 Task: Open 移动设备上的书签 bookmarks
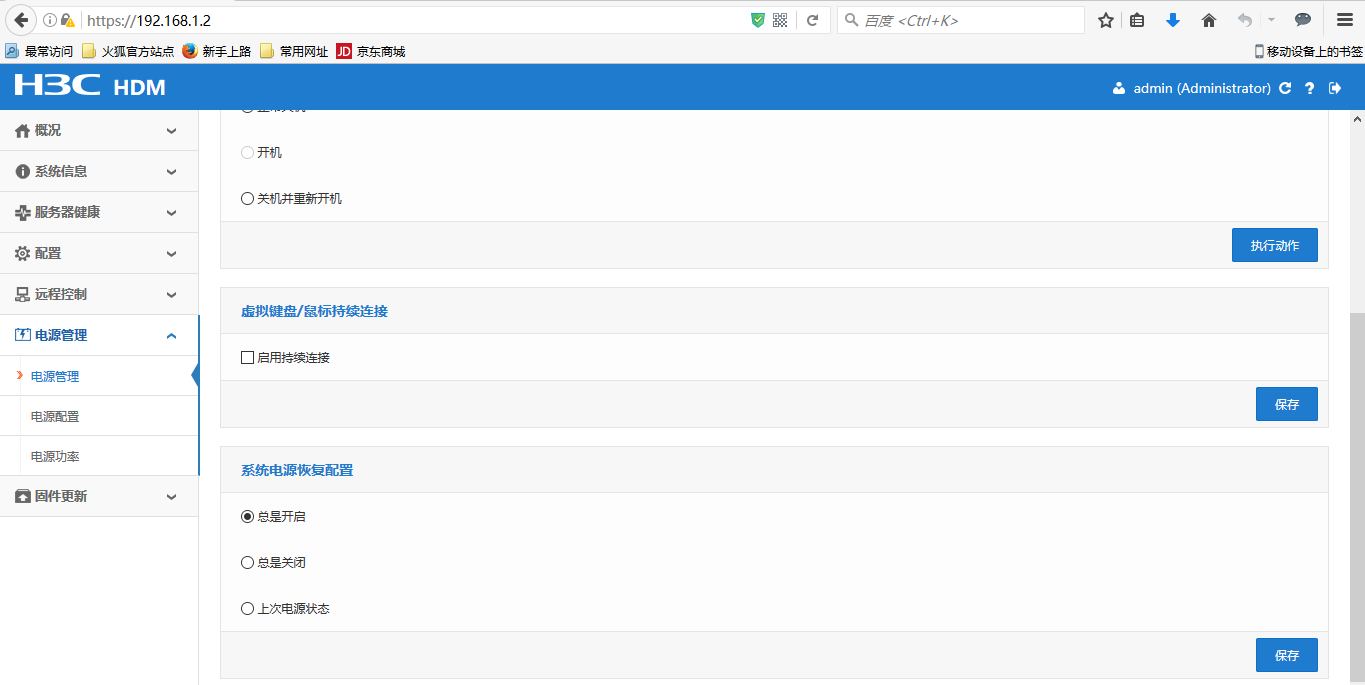[x=1308, y=51]
